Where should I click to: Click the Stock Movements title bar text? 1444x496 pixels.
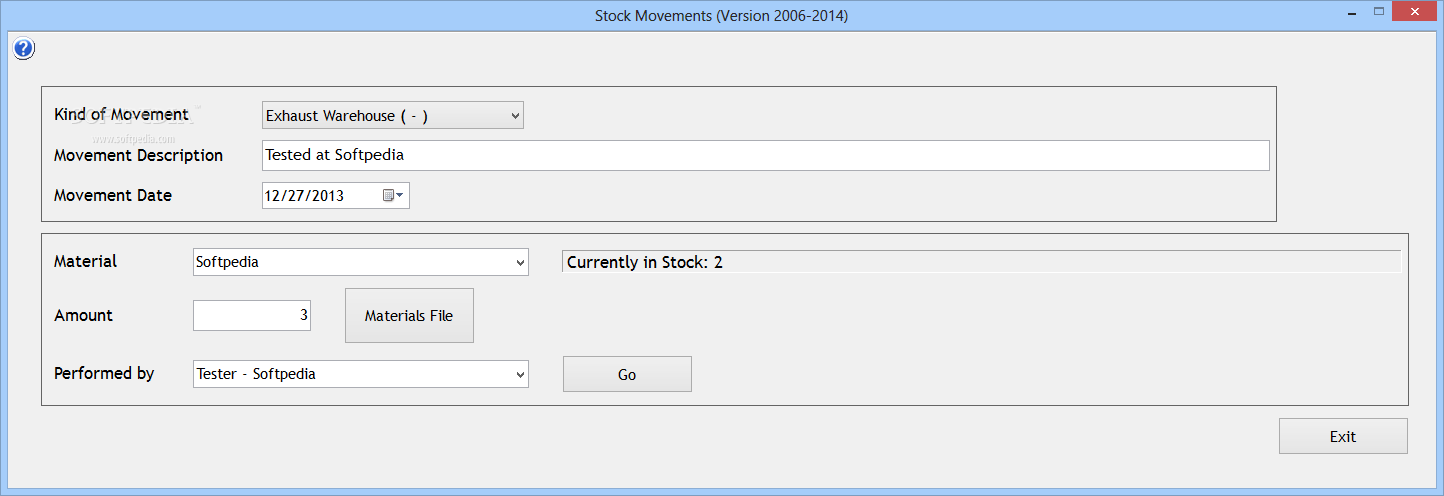[x=722, y=15]
